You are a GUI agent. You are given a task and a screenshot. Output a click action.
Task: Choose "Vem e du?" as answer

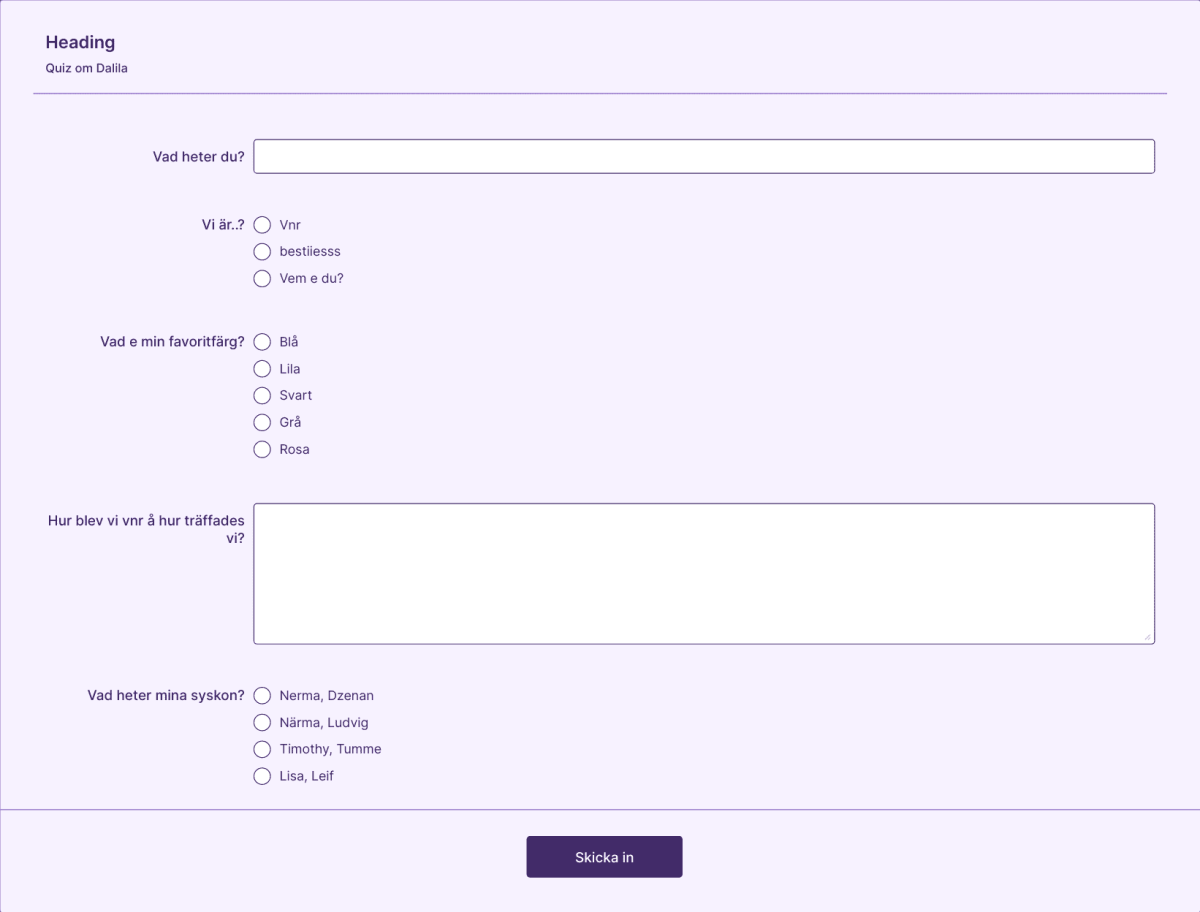(x=262, y=278)
